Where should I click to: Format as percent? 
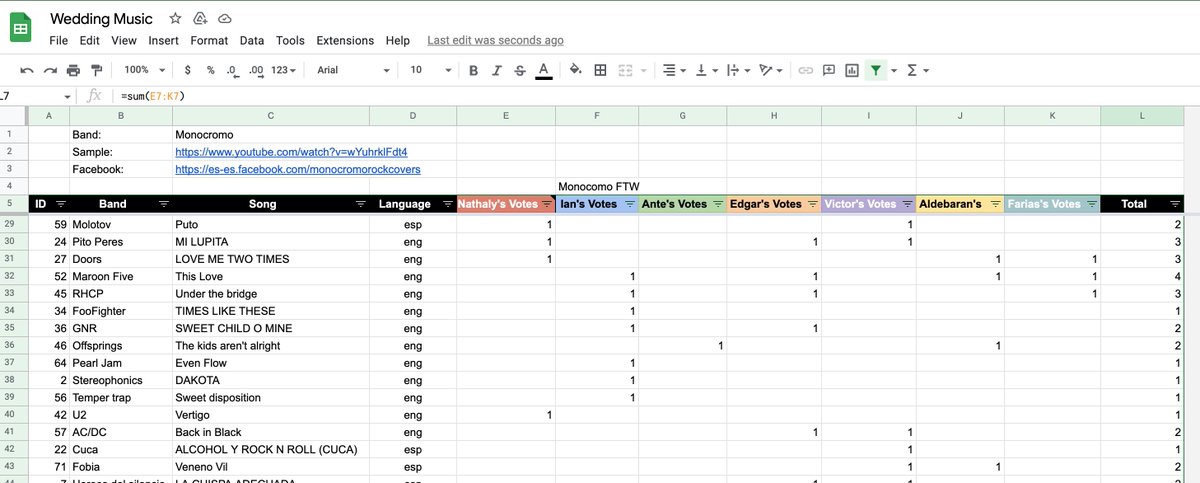point(210,70)
